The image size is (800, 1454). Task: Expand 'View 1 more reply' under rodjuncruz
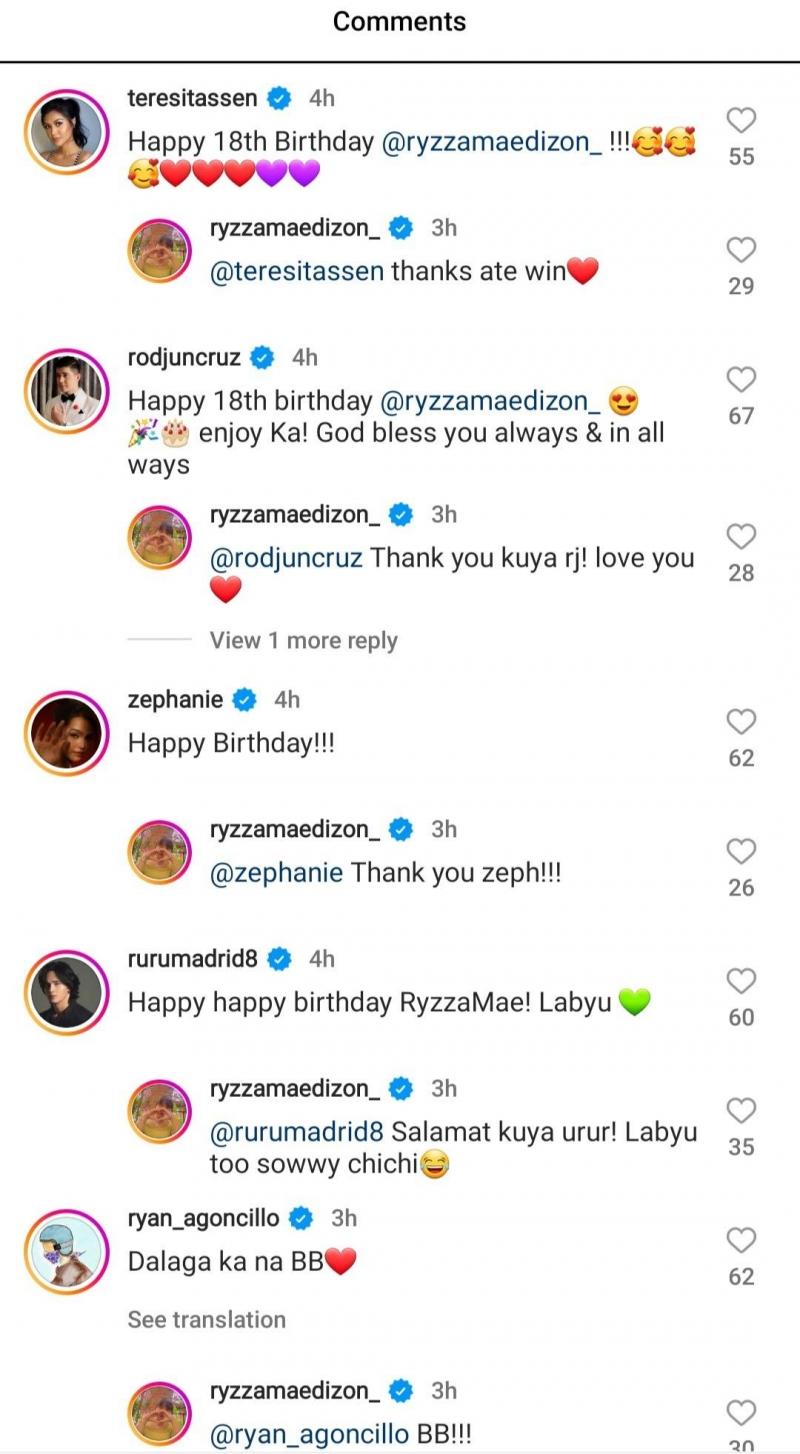(x=303, y=640)
